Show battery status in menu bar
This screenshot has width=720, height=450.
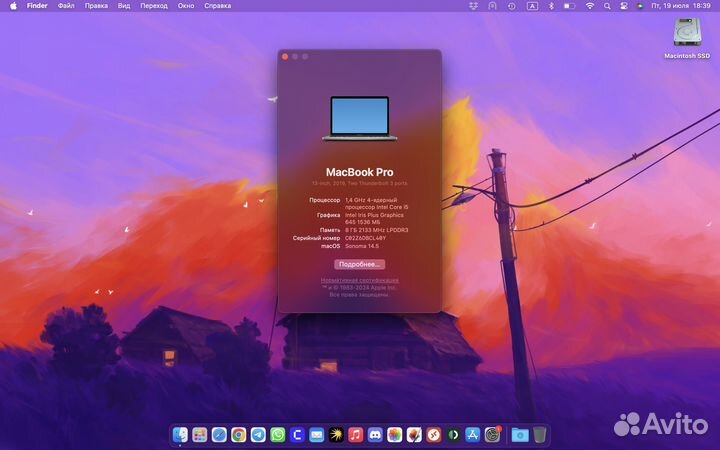click(x=569, y=6)
